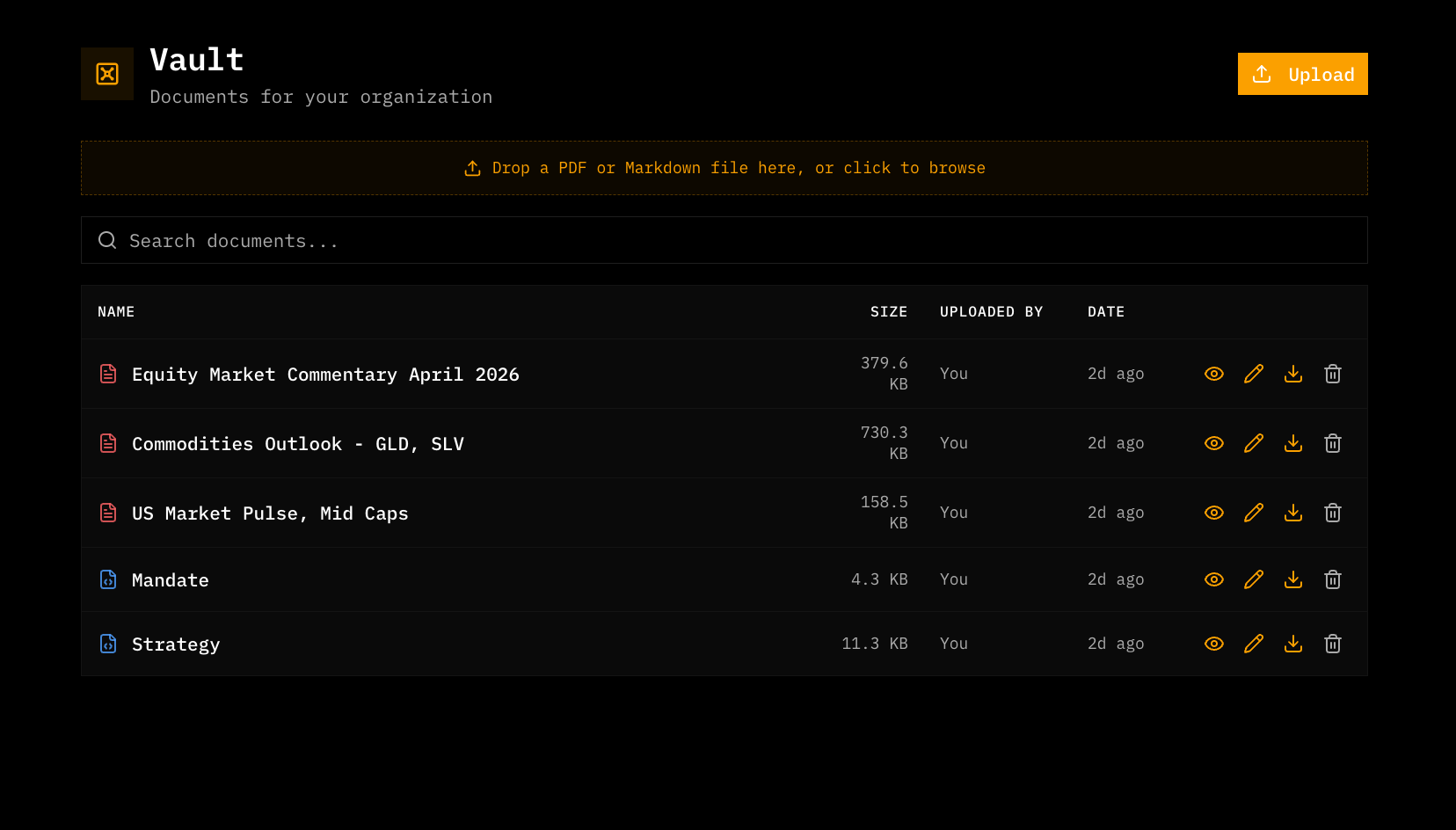
Task: View the Equity Market Commentary document
Action: point(1213,374)
